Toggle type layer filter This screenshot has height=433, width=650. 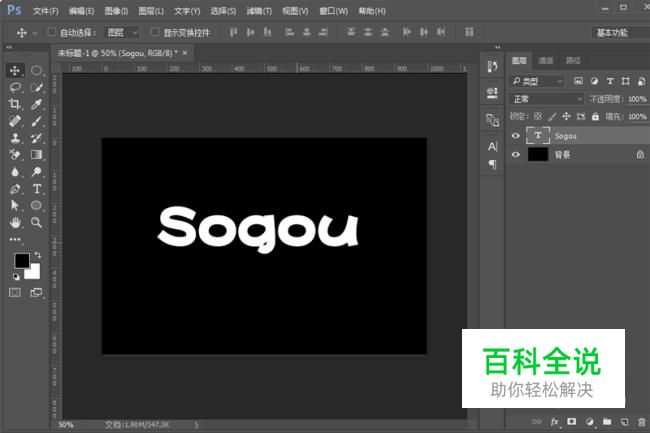coord(610,81)
